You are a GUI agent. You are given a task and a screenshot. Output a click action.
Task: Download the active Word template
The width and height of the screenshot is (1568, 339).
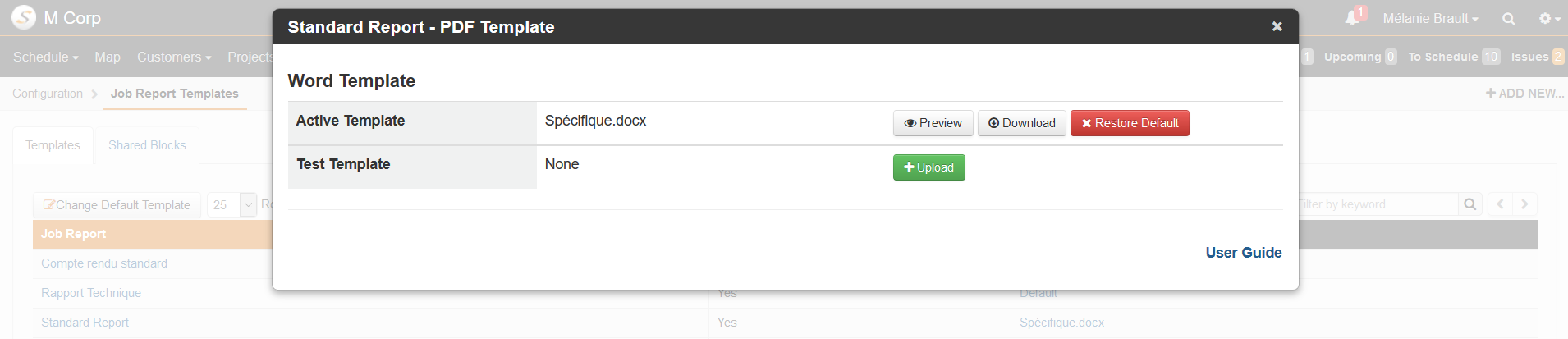tap(1021, 123)
